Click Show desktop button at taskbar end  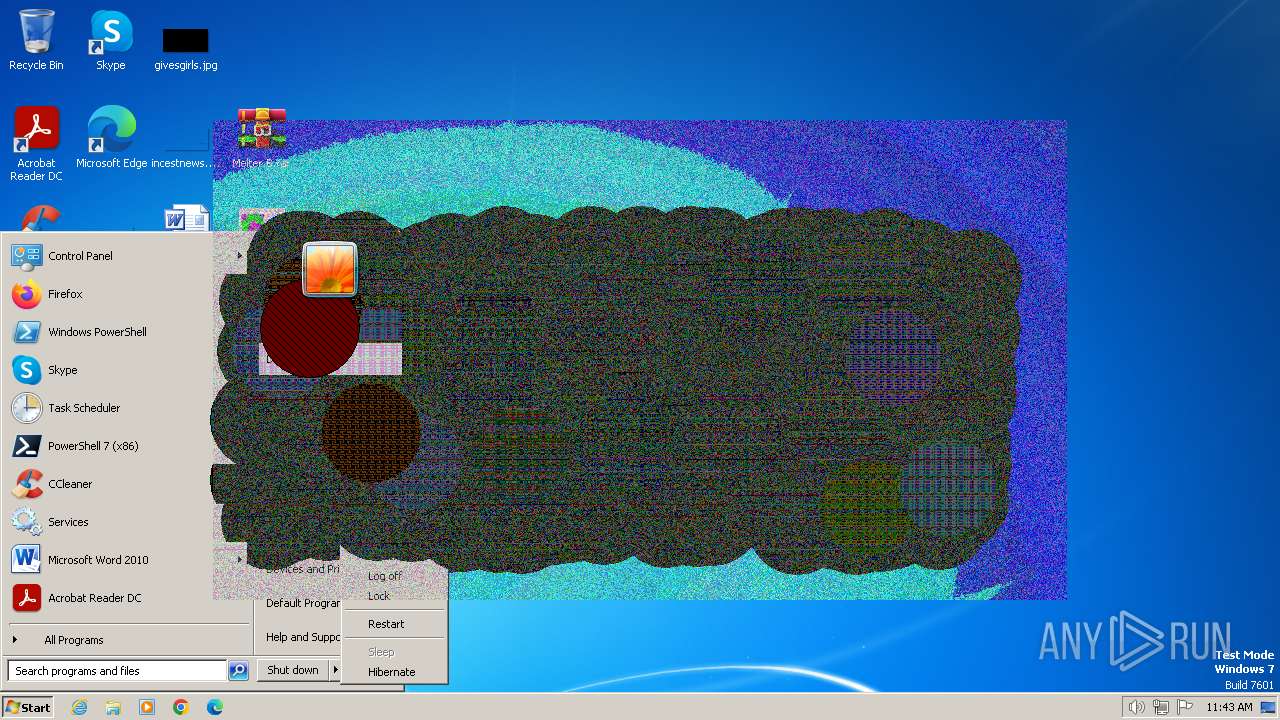coord(1268,707)
